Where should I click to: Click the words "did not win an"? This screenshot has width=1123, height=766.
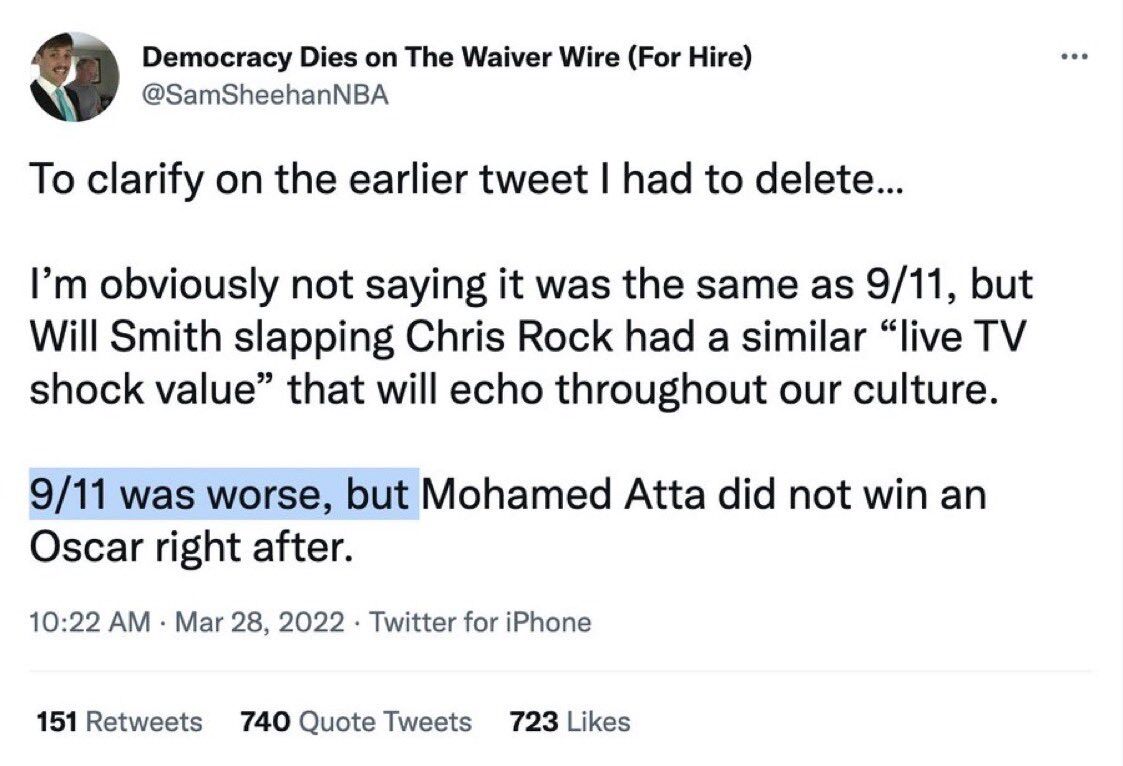point(852,495)
